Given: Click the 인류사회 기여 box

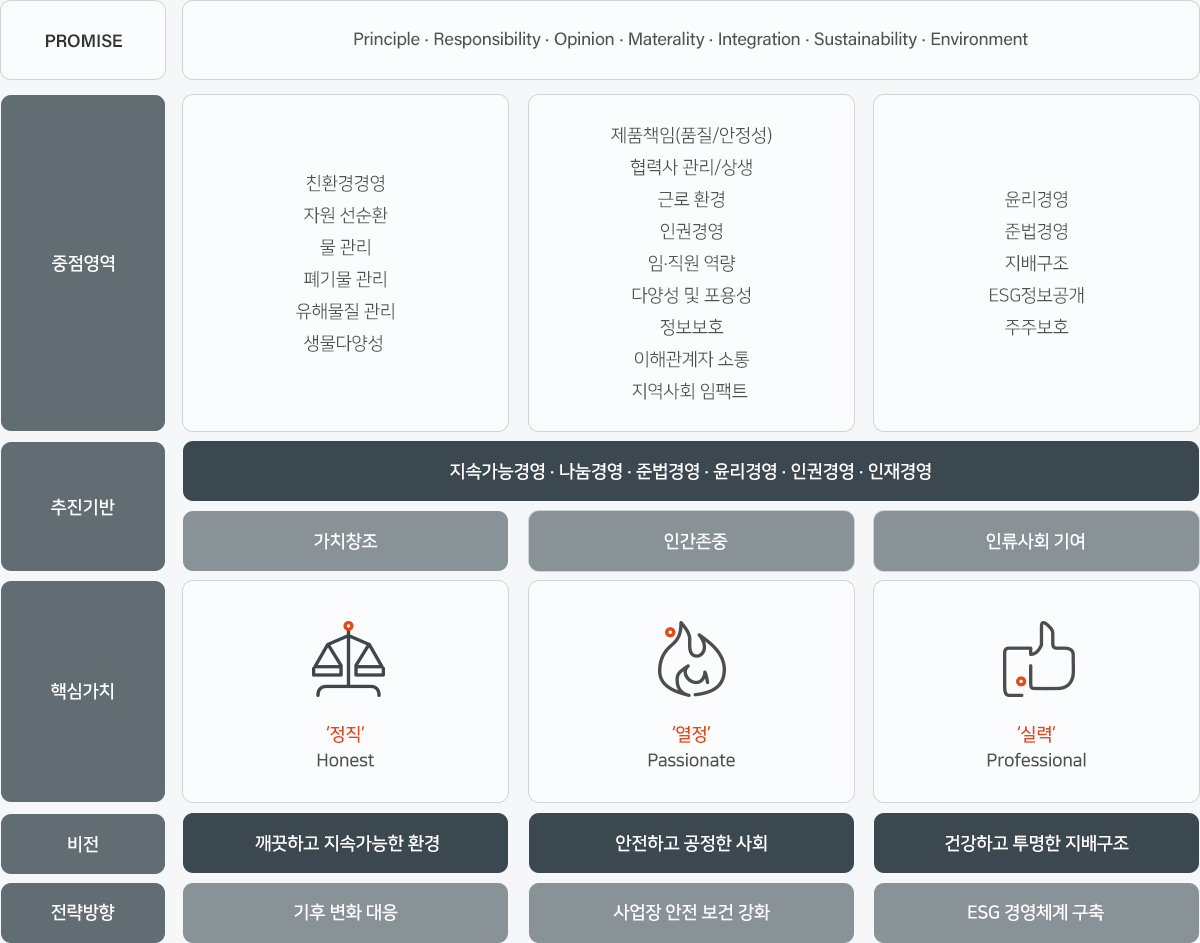Looking at the screenshot, I should pyautogui.click(x=1036, y=541).
